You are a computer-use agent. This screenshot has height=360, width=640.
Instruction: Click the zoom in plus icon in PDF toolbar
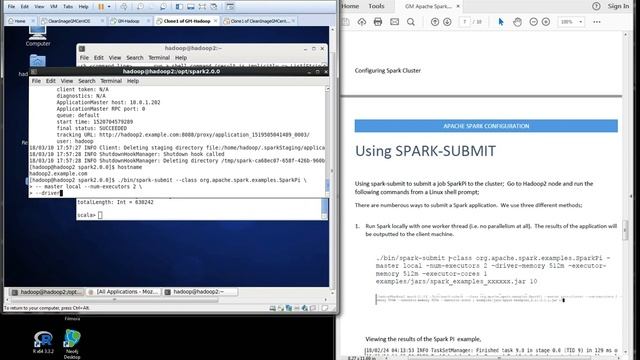tap(546, 22)
